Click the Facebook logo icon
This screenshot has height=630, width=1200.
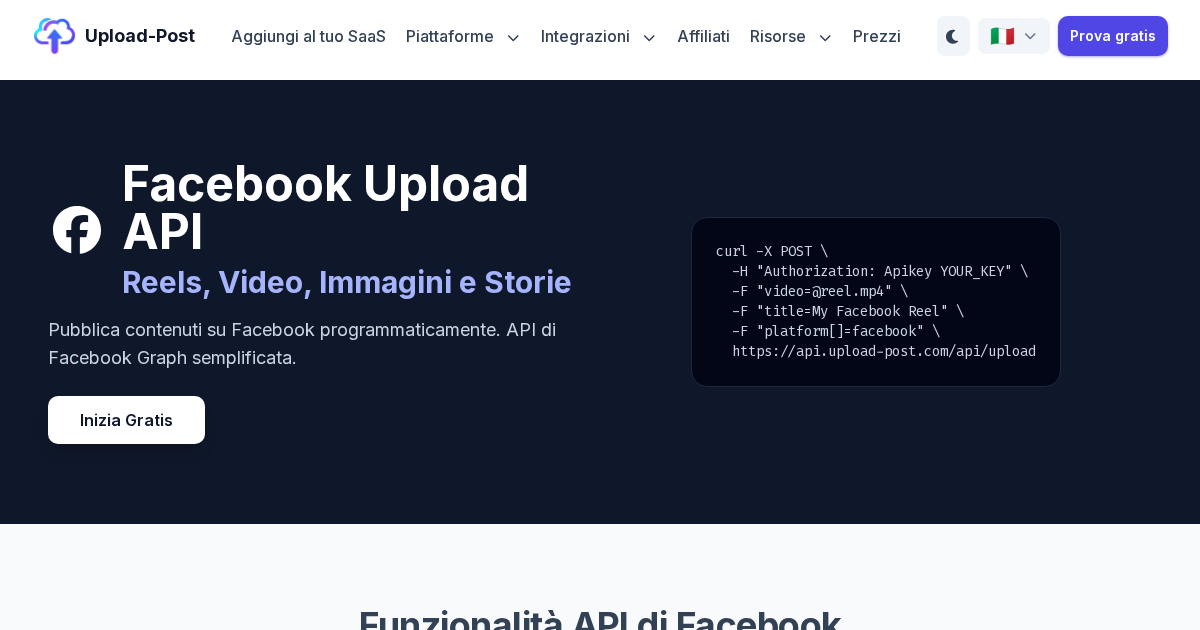[x=77, y=230]
